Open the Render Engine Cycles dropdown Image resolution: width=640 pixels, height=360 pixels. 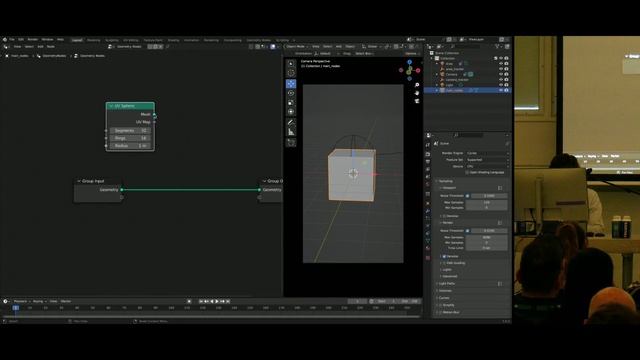tap(488, 153)
